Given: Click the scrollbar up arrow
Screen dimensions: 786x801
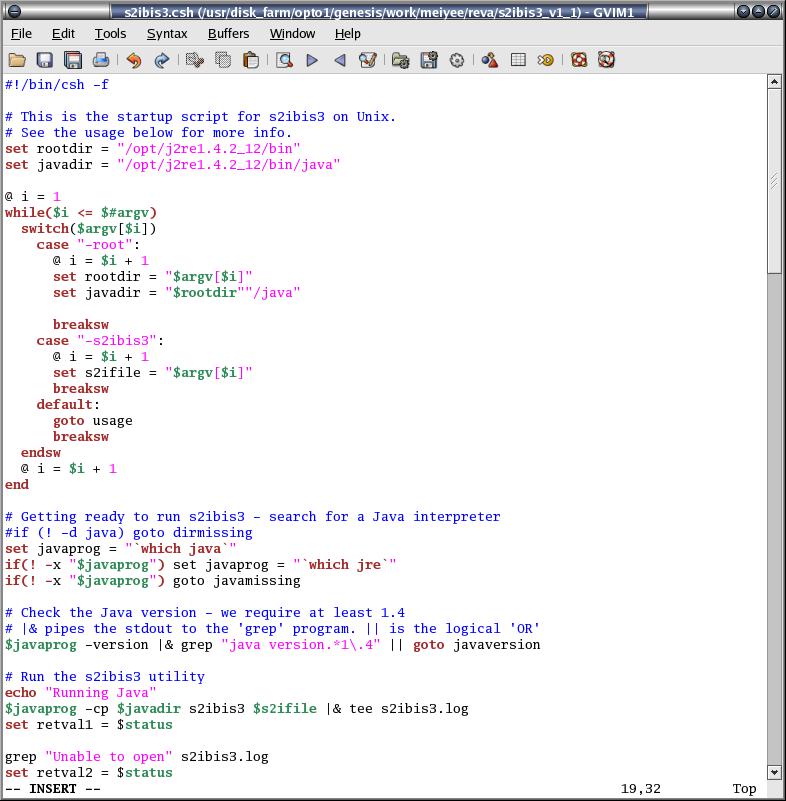Looking at the screenshot, I should (774, 82).
